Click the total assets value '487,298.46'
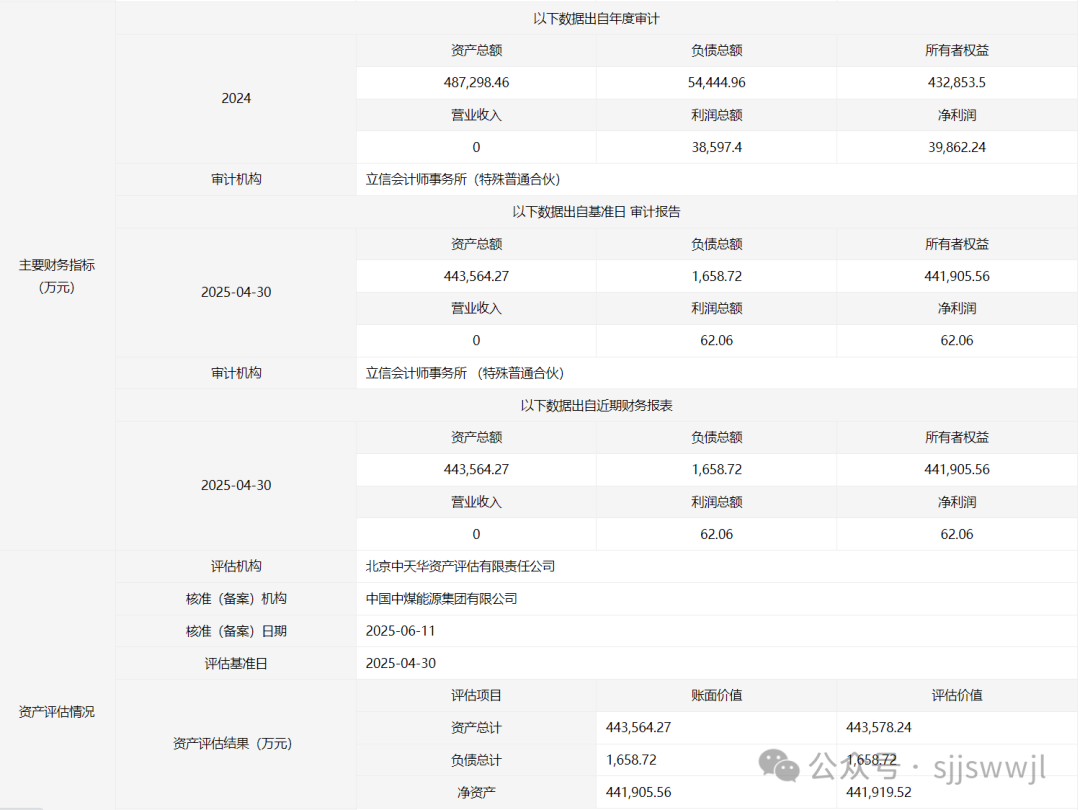The width and height of the screenshot is (1080, 810). 476,83
